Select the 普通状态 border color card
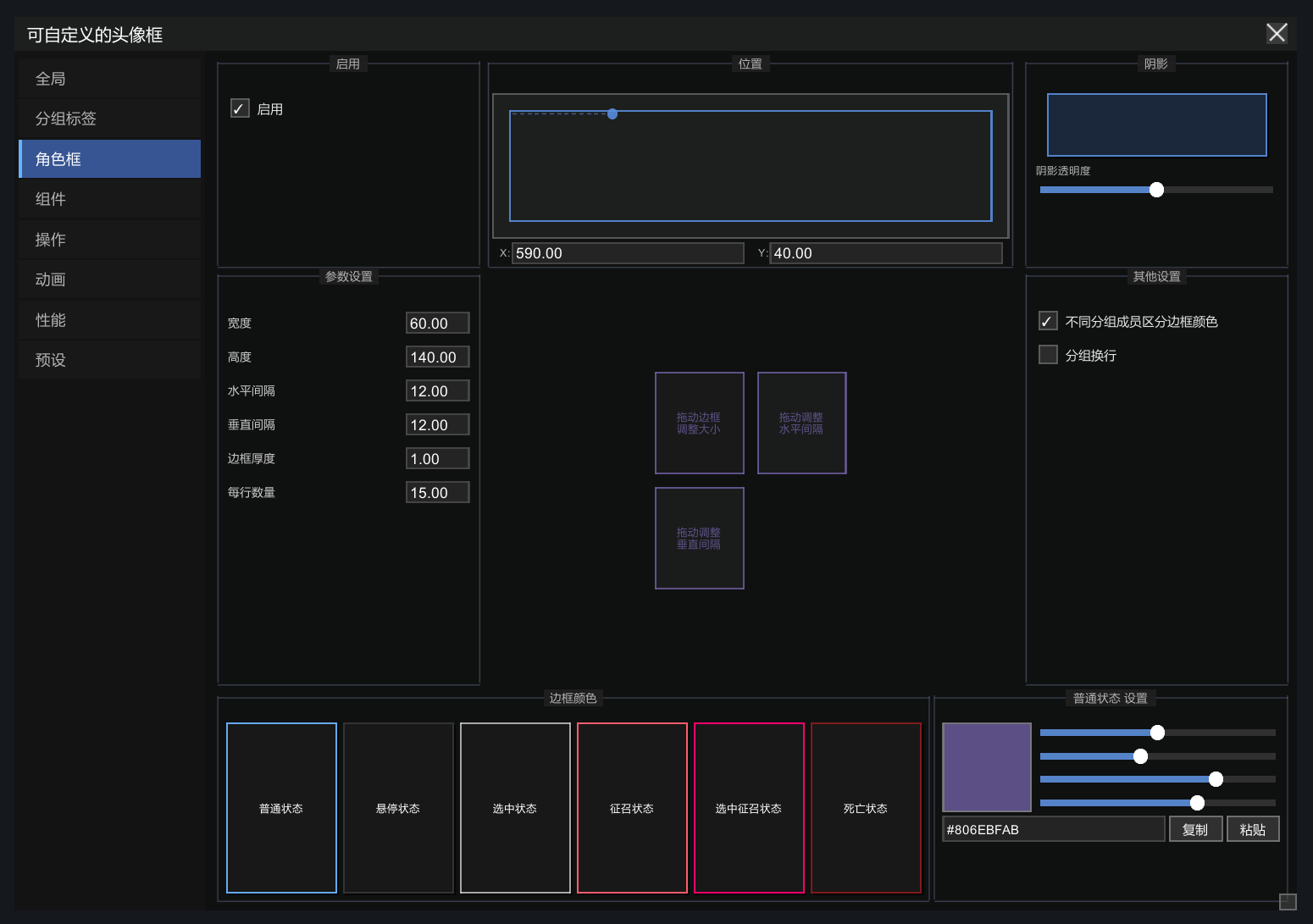Screen dimensions: 1313x924 pos(281,808)
